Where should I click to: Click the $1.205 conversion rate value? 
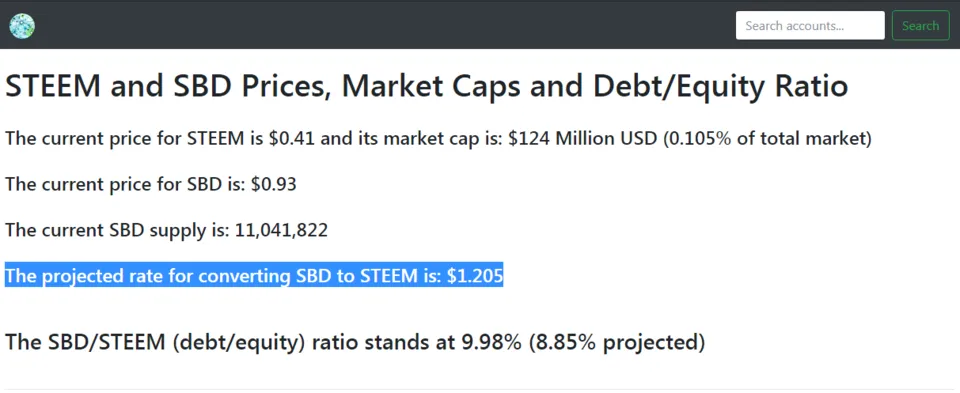[474, 276]
